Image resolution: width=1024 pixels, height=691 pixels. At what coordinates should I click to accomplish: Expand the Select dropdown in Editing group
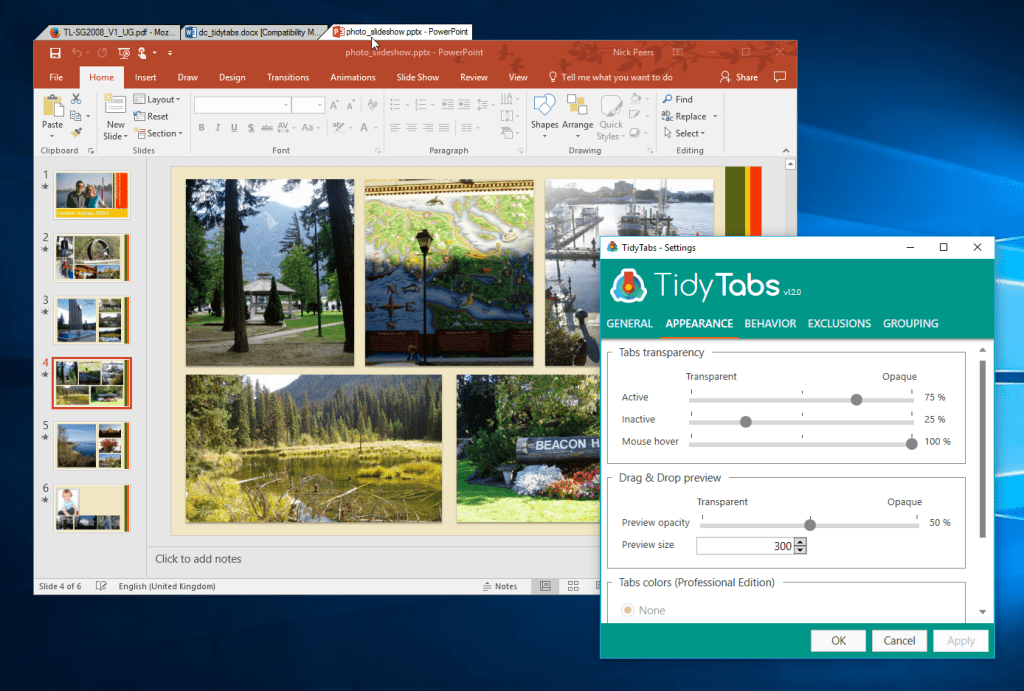coord(688,134)
